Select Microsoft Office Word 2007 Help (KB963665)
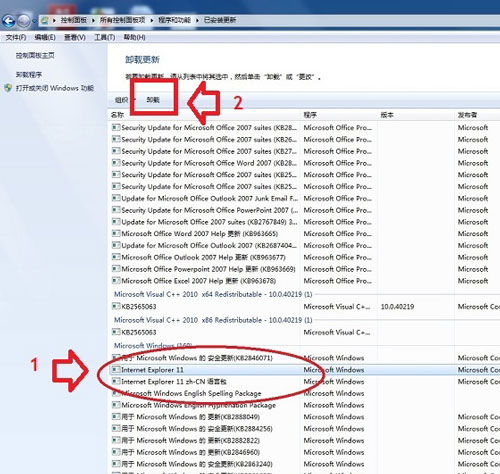Image resolution: width=500 pixels, height=474 pixels. coord(305,233)
